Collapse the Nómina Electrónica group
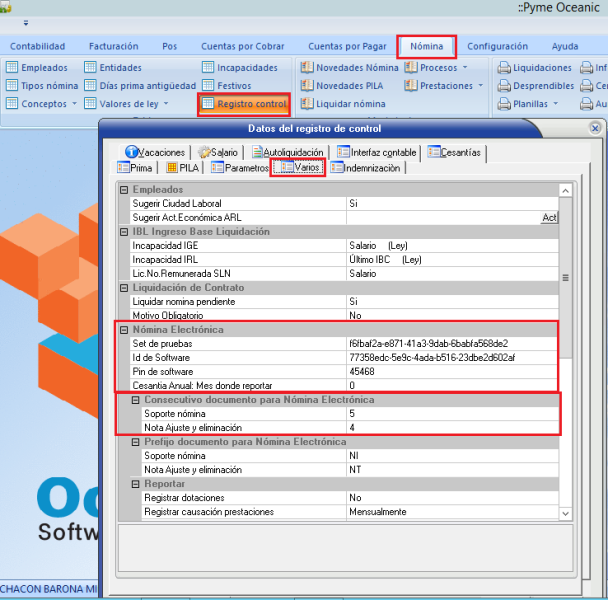 pos(124,329)
